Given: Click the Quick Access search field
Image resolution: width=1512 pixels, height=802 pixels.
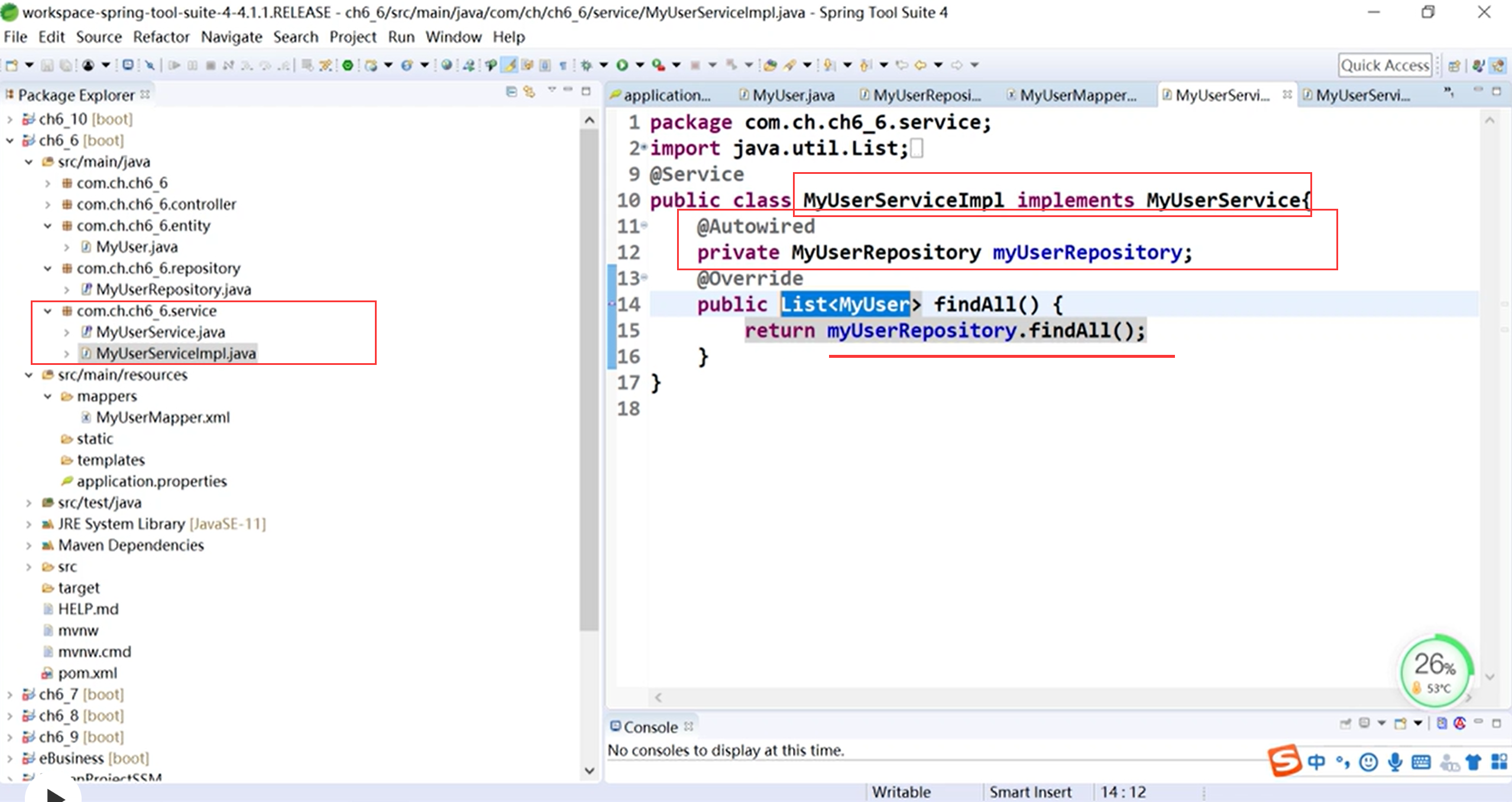Looking at the screenshot, I should [x=1384, y=65].
